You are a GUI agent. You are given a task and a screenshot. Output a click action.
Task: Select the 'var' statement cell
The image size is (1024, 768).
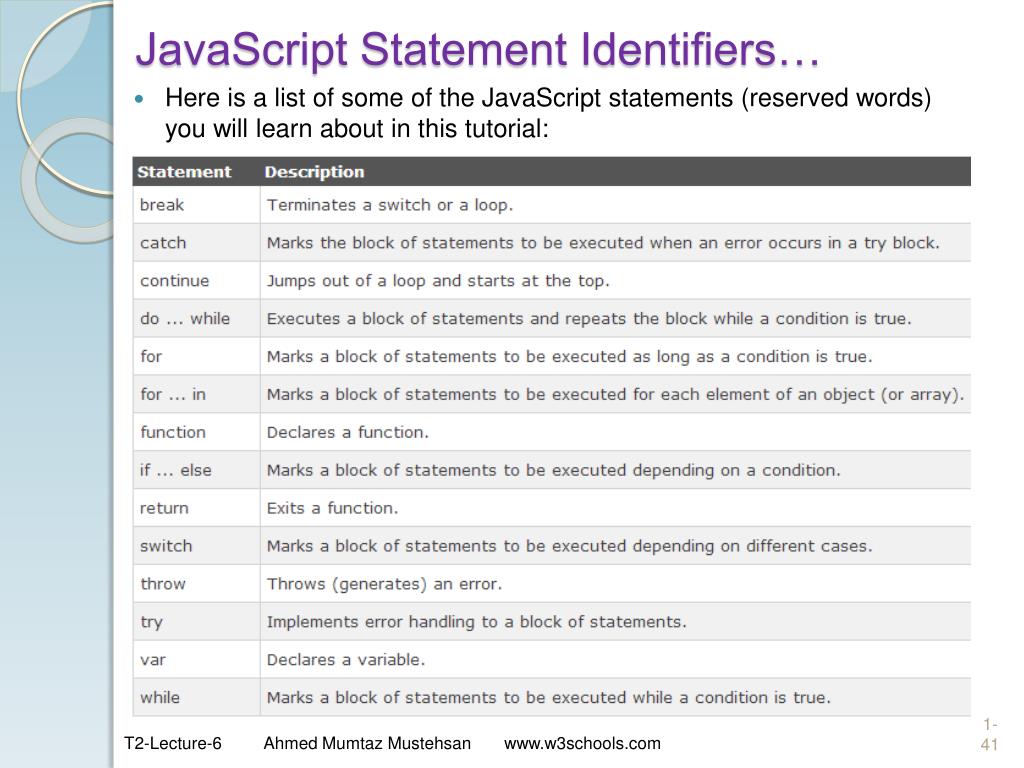coord(152,660)
